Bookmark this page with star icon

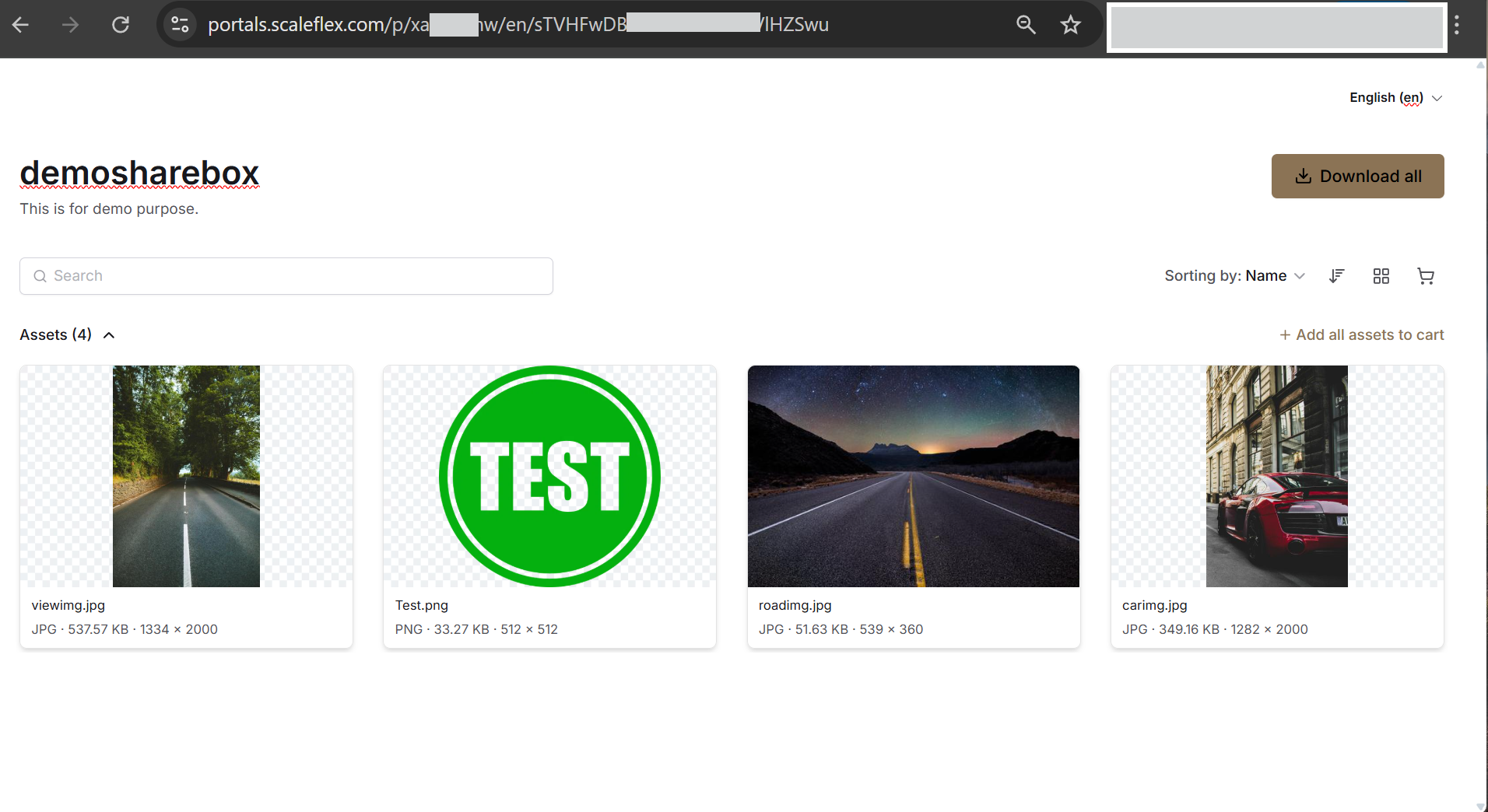coord(1071,25)
